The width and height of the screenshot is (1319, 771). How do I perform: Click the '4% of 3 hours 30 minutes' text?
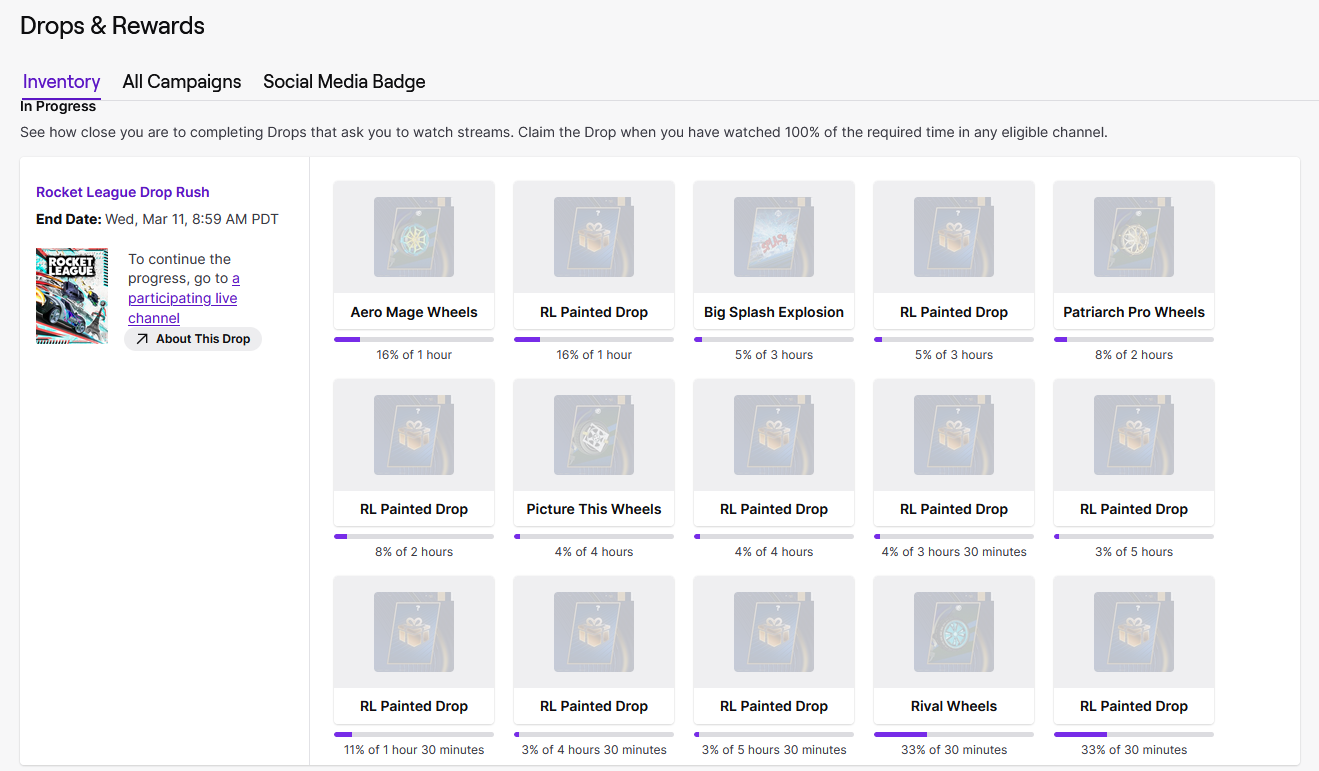[954, 552]
